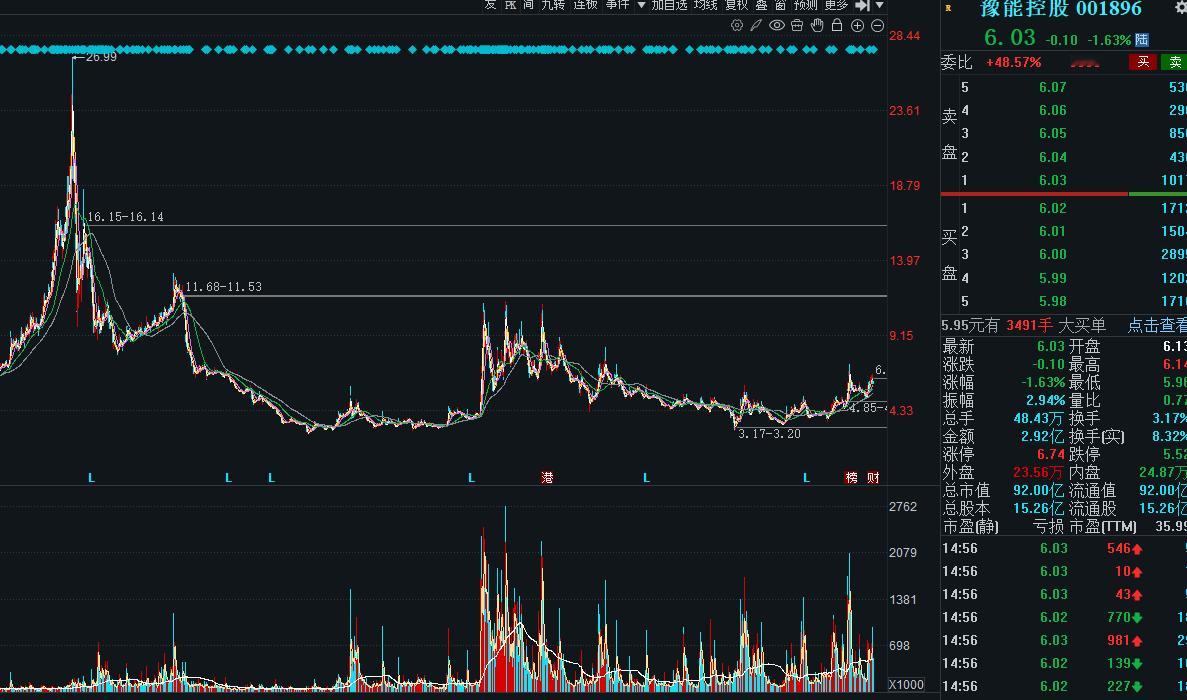
Task: Click the red 买 buy button
Action: [x=1142, y=61]
